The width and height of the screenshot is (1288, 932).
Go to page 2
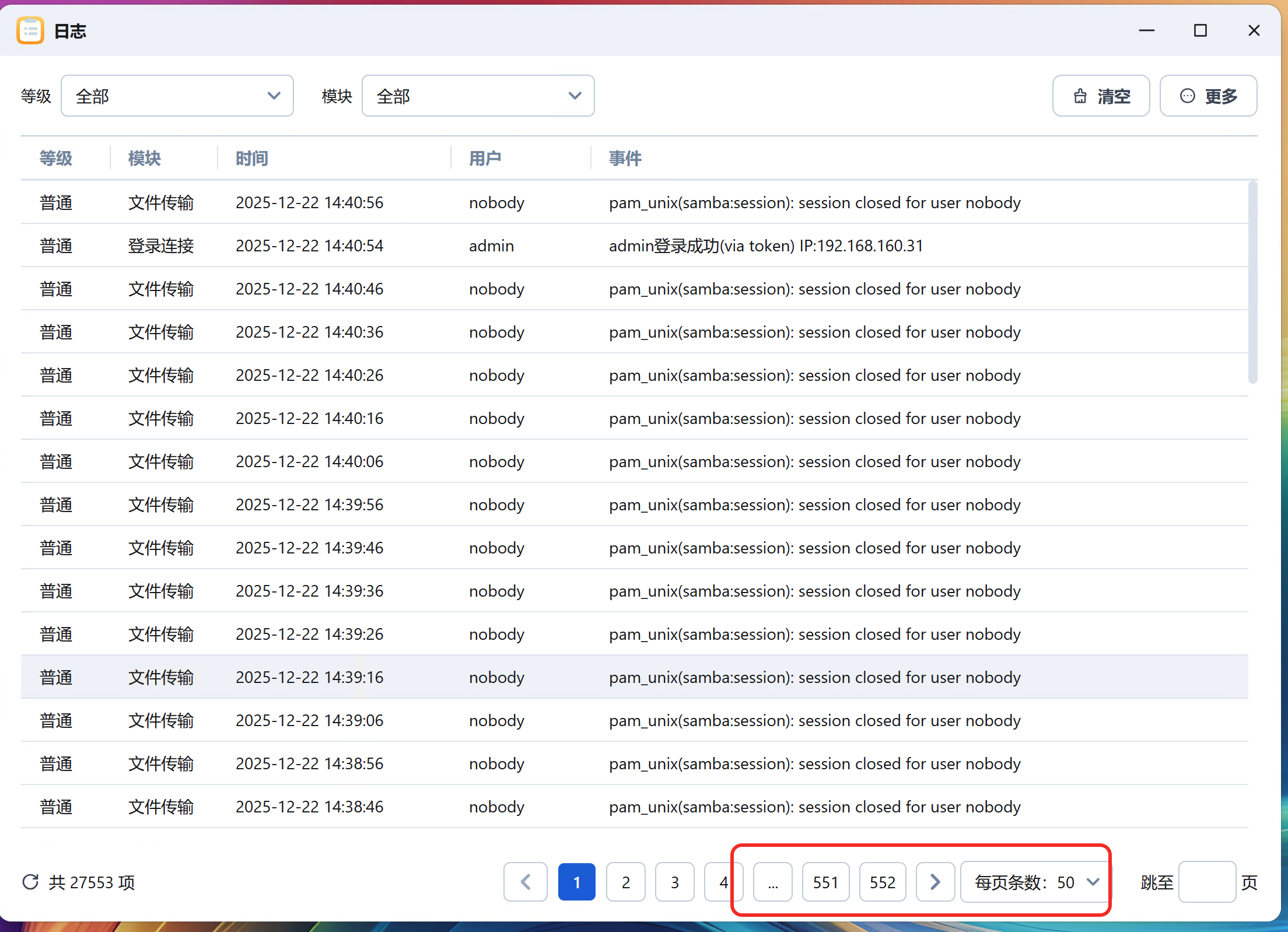pos(625,882)
